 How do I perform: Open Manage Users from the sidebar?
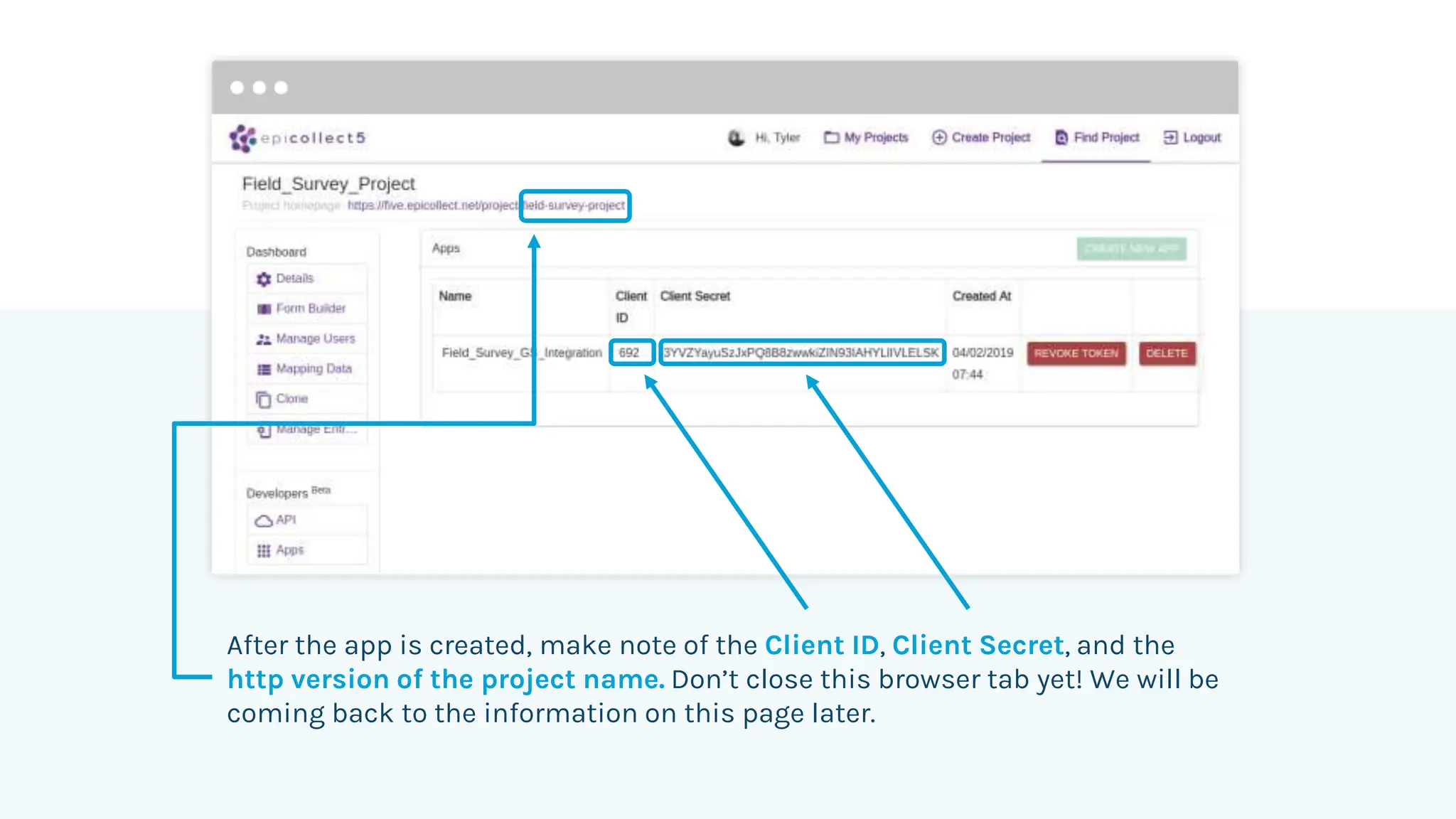[x=315, y=339]
